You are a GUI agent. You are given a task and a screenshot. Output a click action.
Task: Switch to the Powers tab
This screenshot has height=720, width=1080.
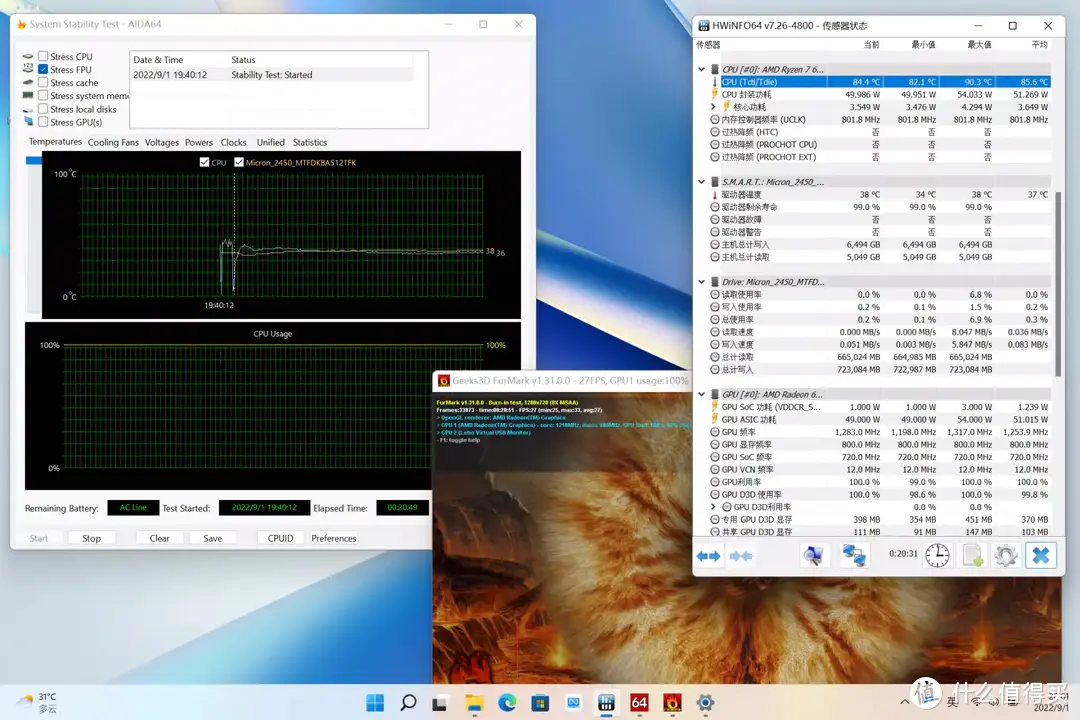[x=199, y=143]
